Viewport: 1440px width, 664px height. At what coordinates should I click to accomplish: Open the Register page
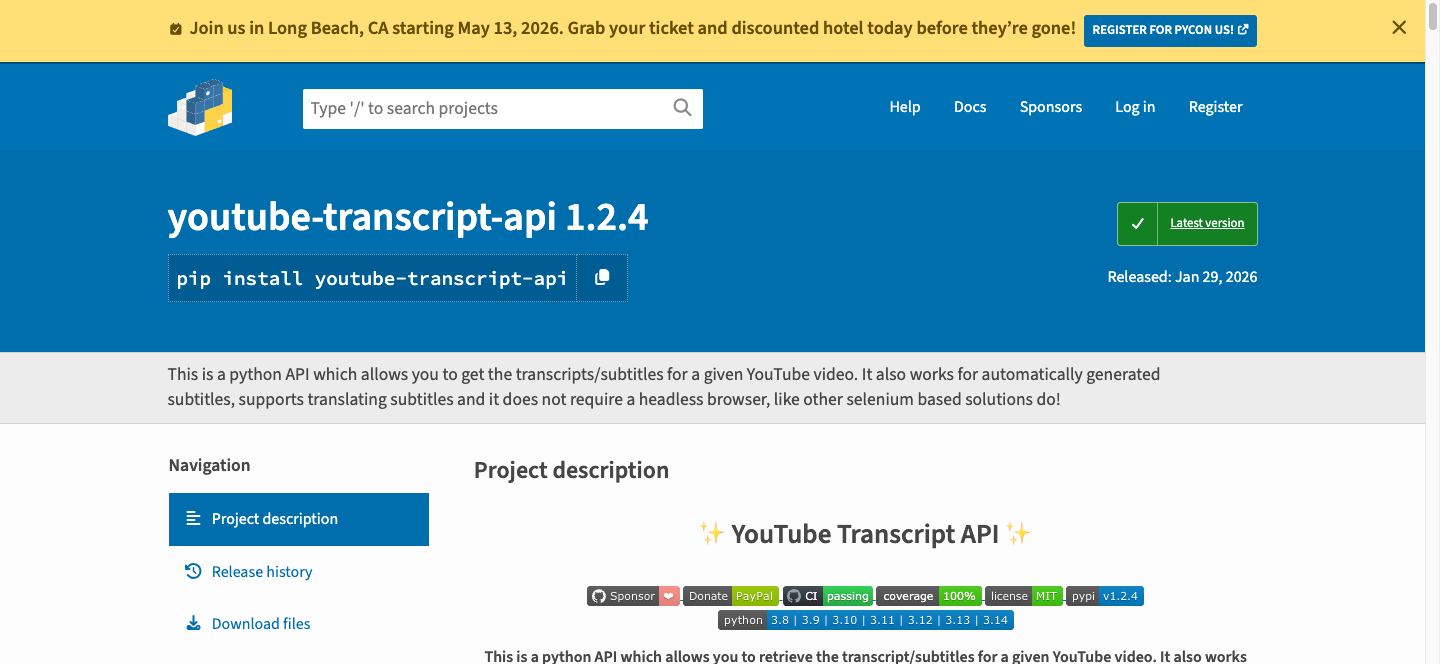click(x=1216, y=107)
